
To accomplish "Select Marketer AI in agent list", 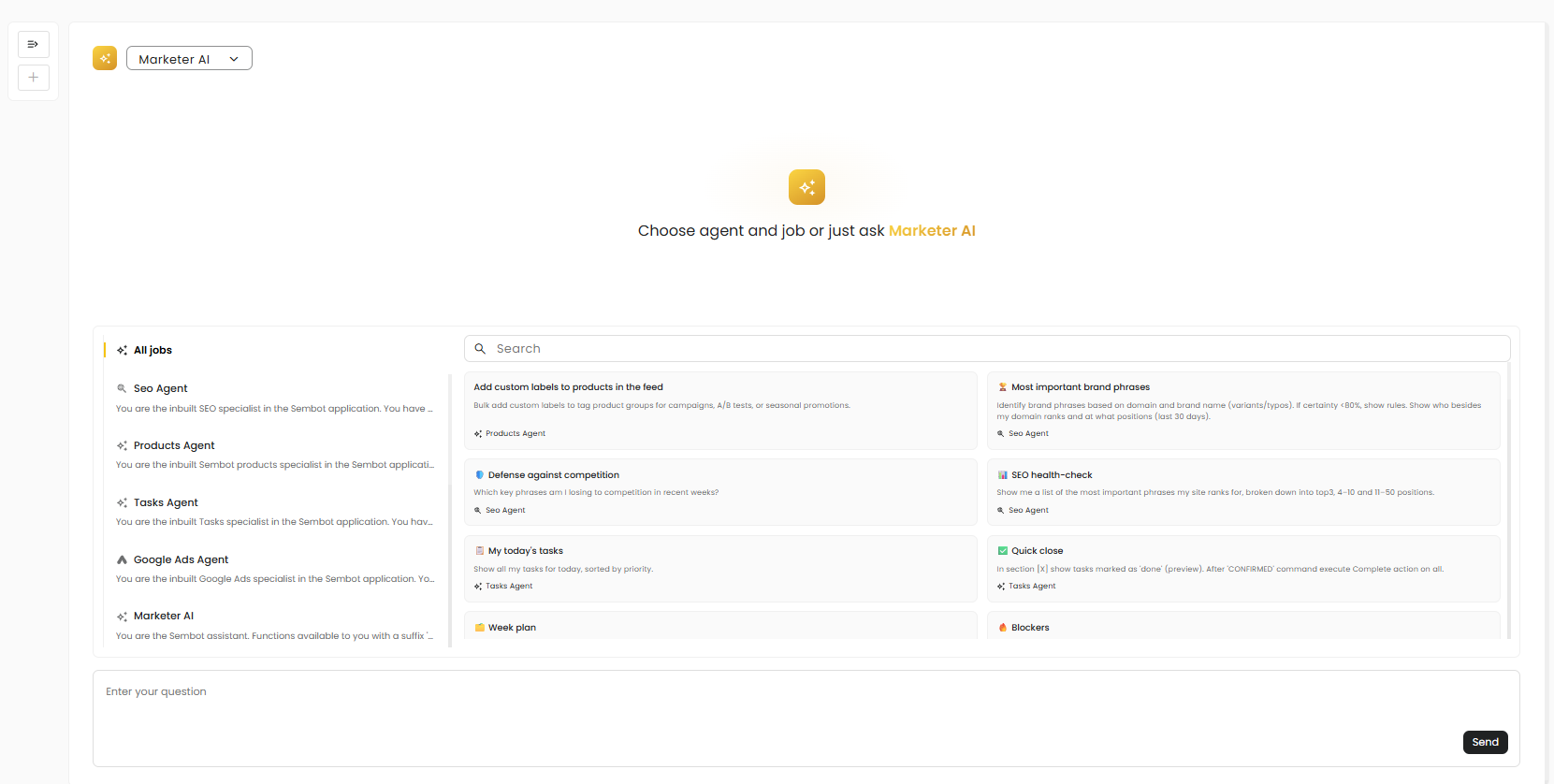I will 275,625.
